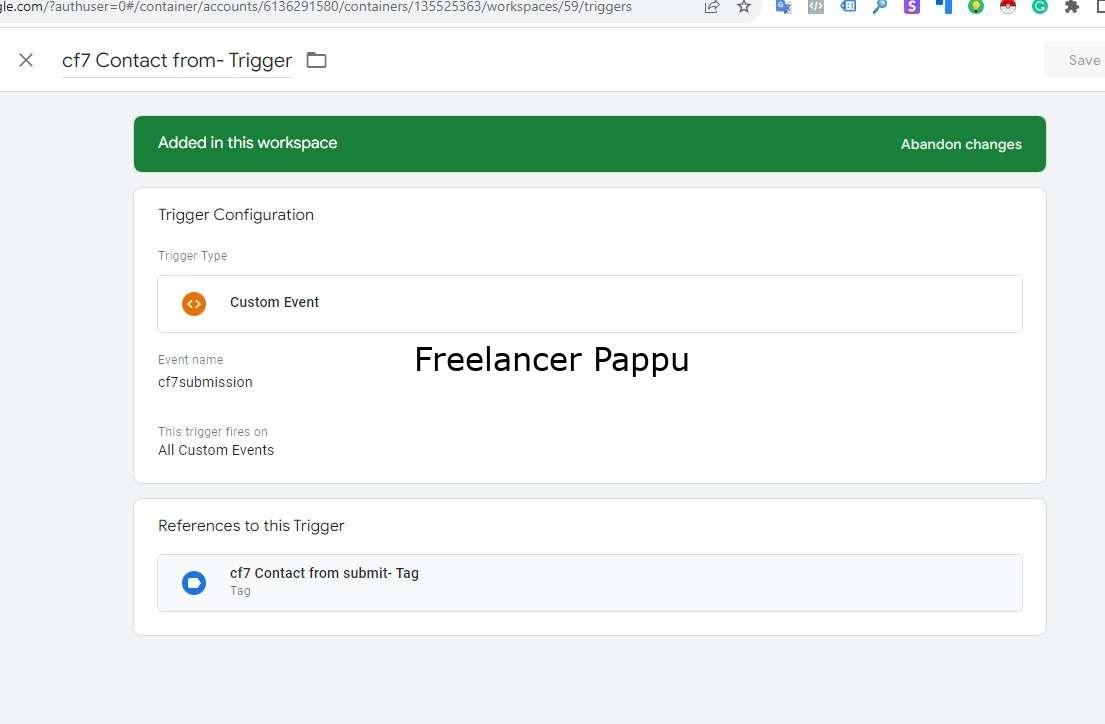This screenshot has width=1105, height=724.
Task: Click the 'Event name' label
Action: (x=190, y=360)
